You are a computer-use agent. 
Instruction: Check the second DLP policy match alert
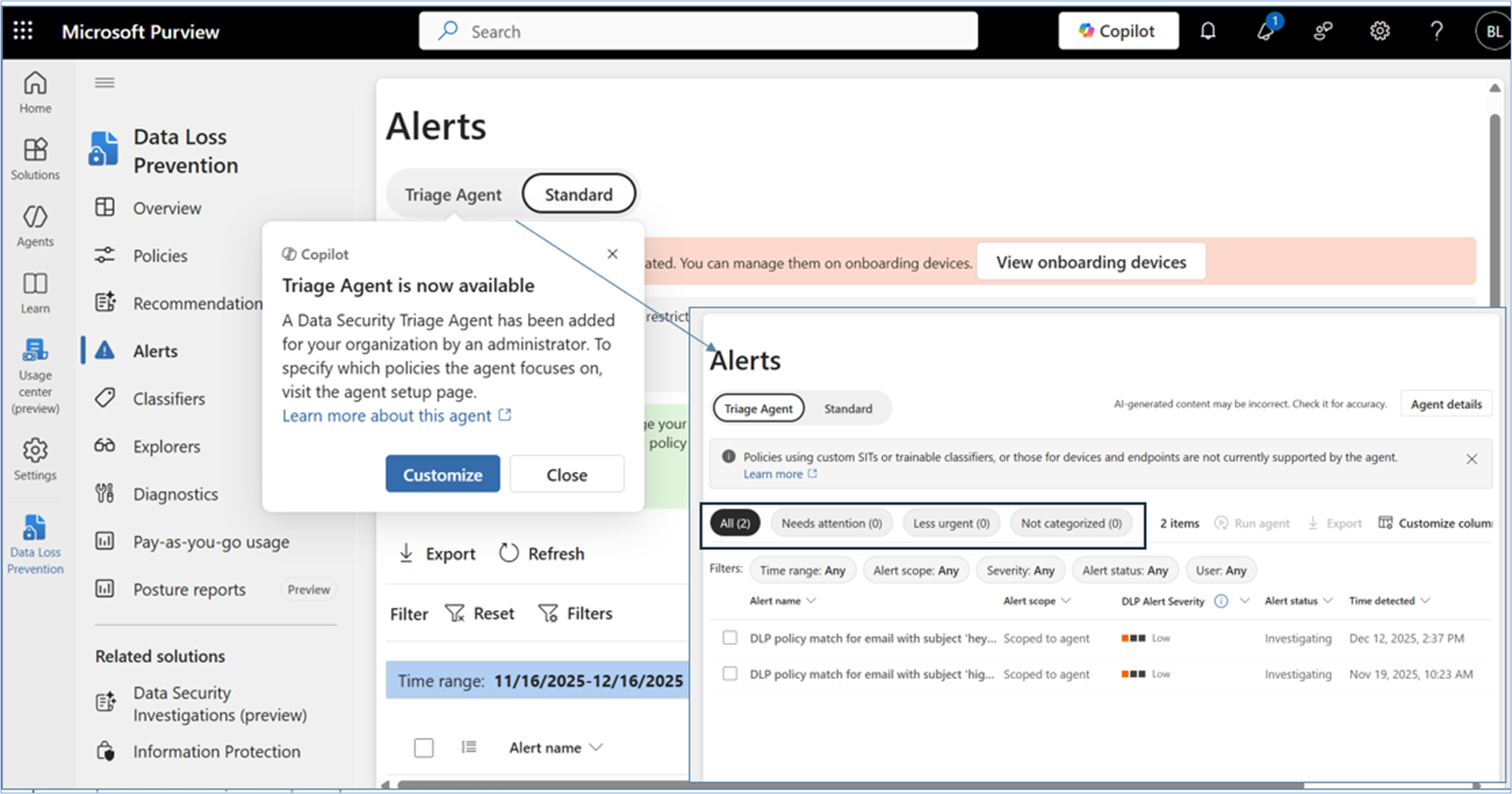click(x=730, y=674)
